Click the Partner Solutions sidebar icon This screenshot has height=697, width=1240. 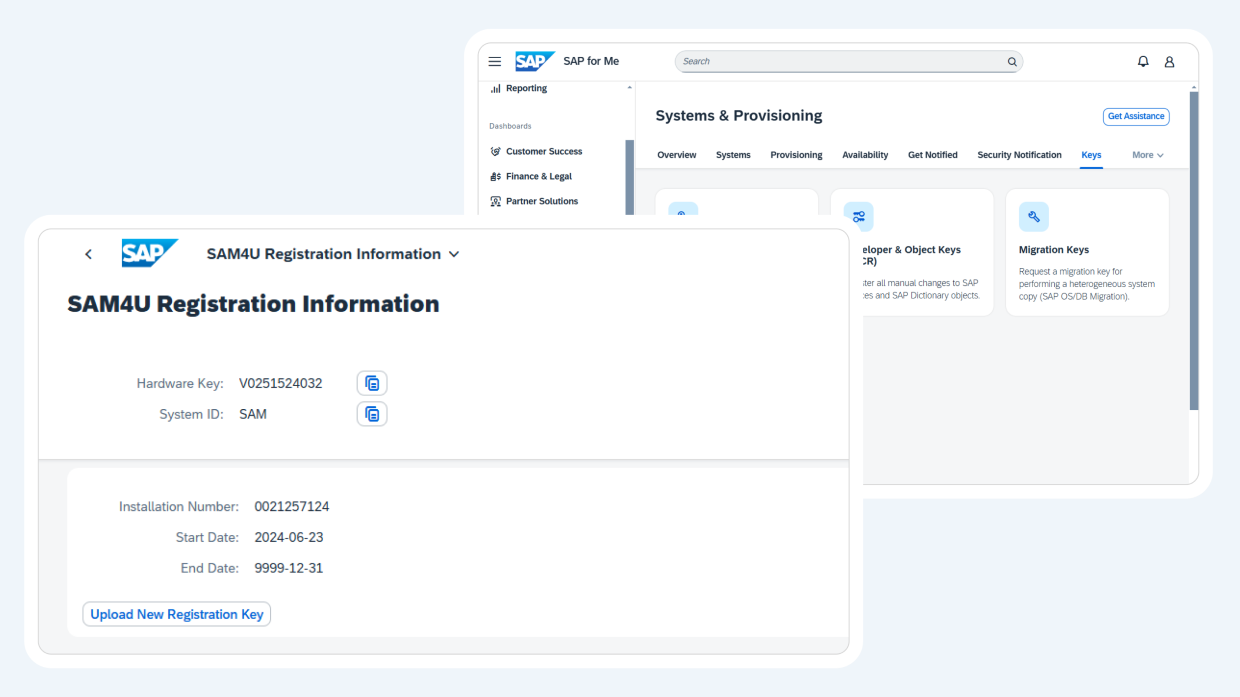click(495, 201)
